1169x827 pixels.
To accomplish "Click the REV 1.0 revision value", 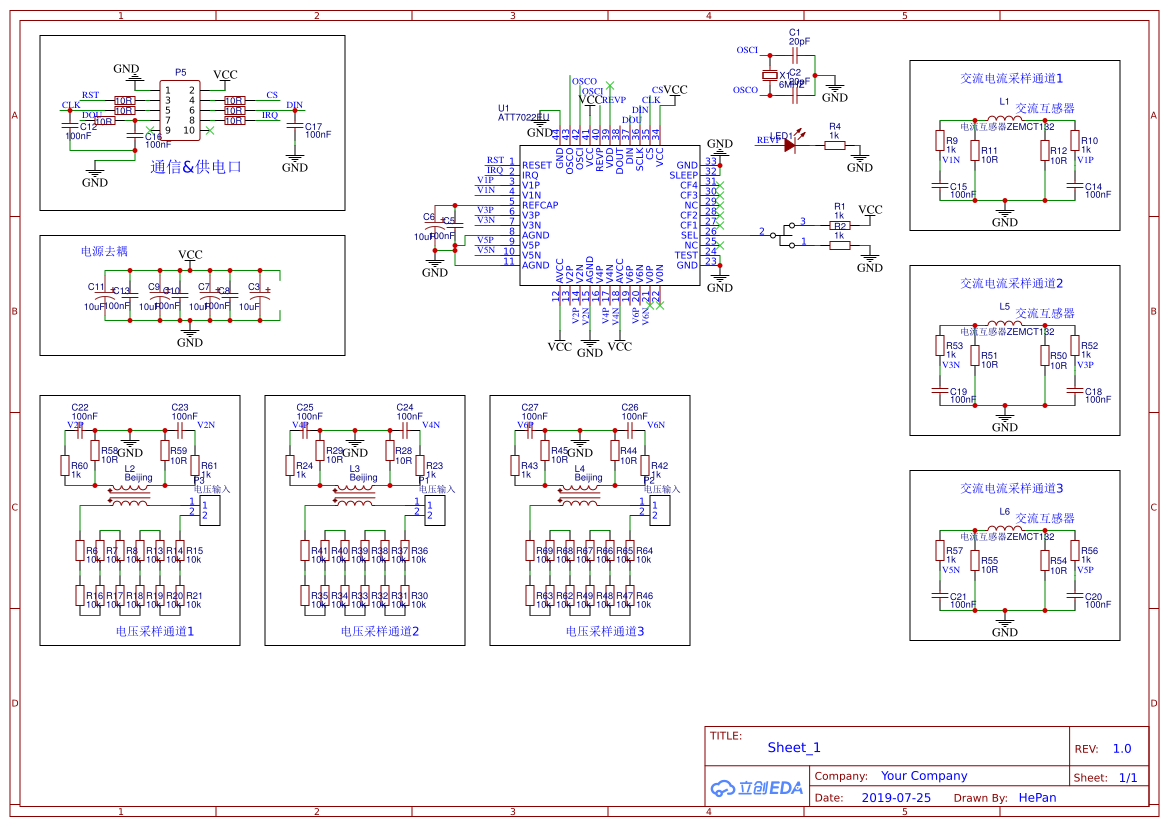I will 1121,749.
